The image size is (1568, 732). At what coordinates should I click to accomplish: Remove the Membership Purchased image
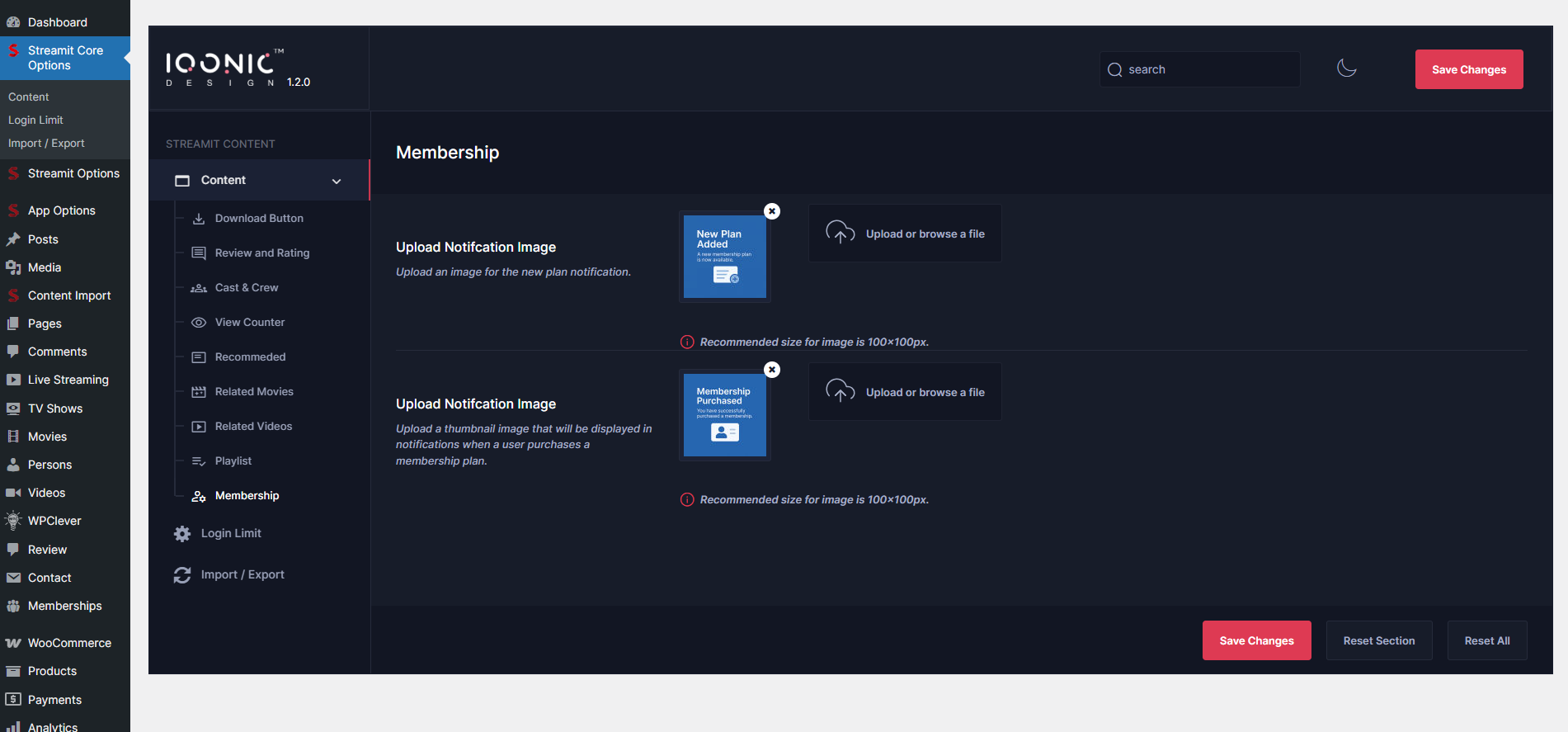click(x=771, y=370)
